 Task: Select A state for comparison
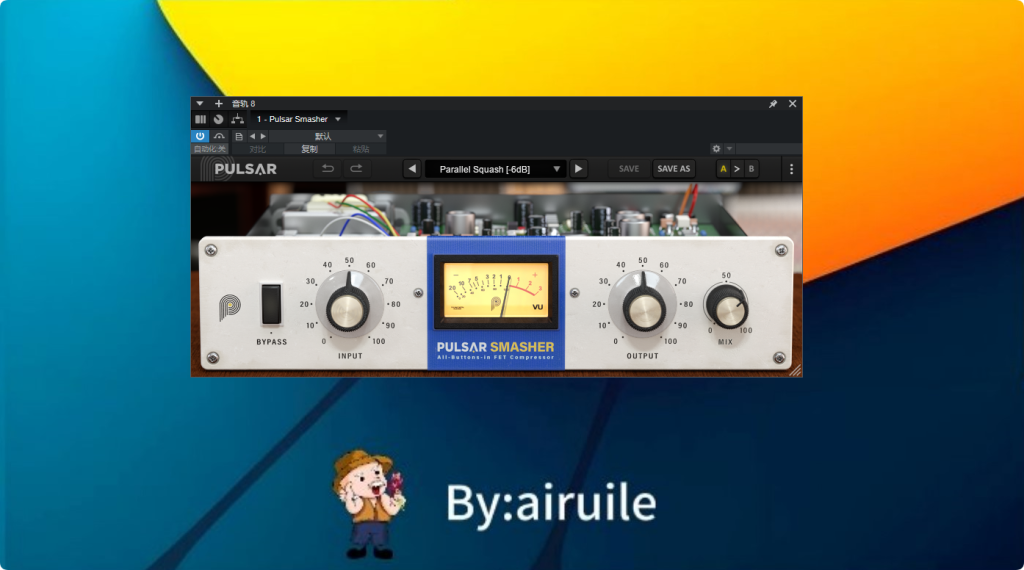(x=723, y=169)
